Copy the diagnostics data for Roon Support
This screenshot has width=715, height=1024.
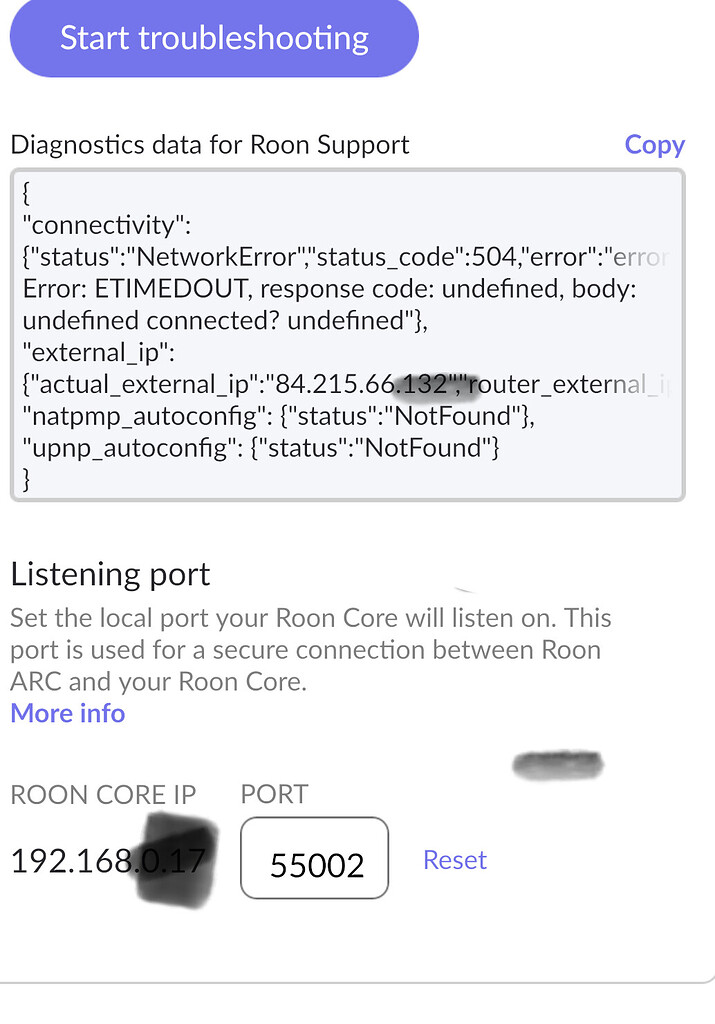tap(654, 144)
